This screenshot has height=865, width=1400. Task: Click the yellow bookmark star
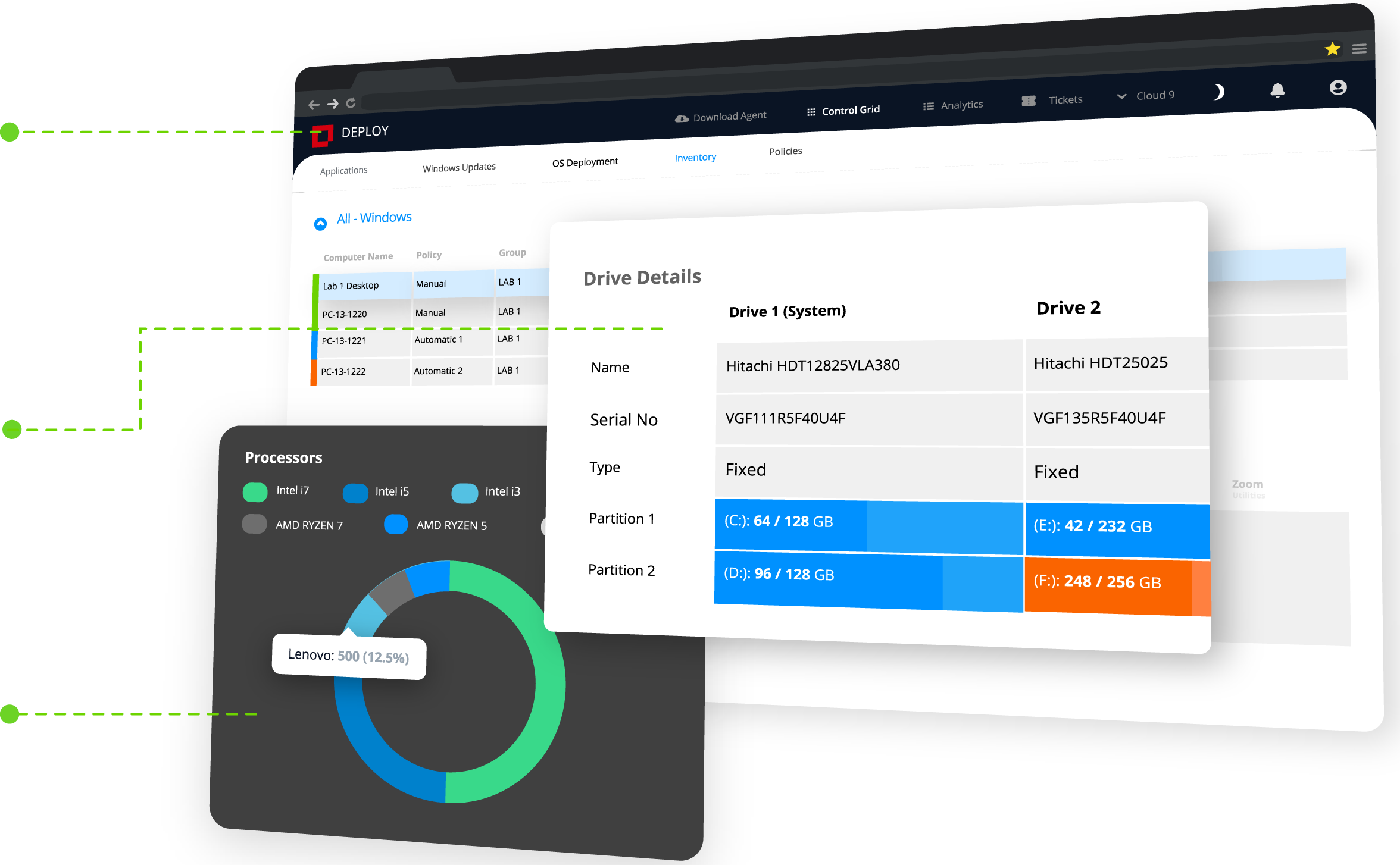pyautogui.click(x=1332, y=49)
